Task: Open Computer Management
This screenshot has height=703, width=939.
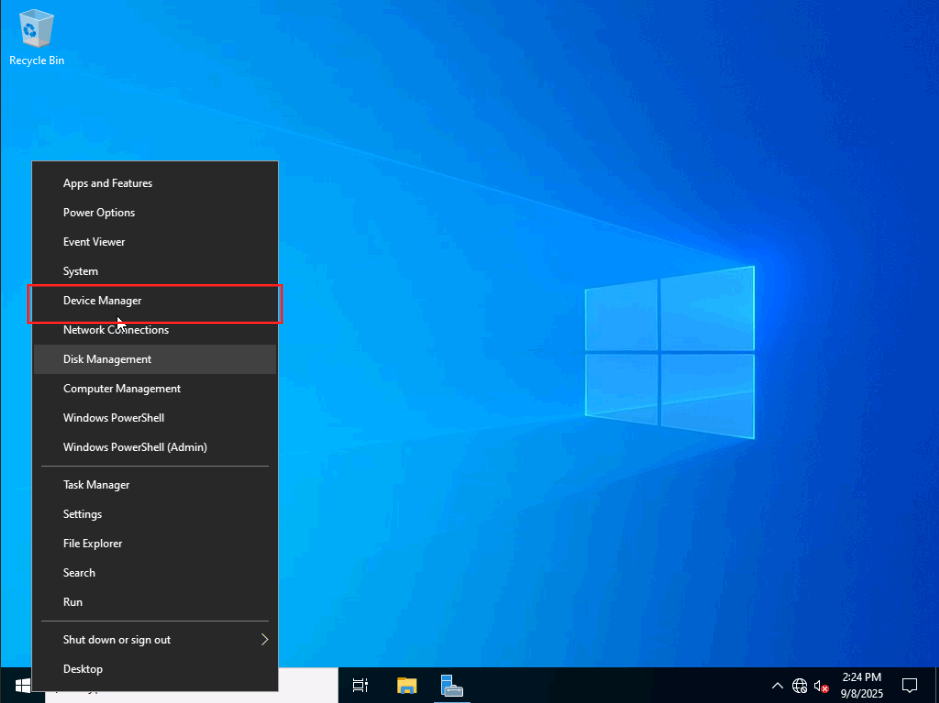Action: point(122,388)
